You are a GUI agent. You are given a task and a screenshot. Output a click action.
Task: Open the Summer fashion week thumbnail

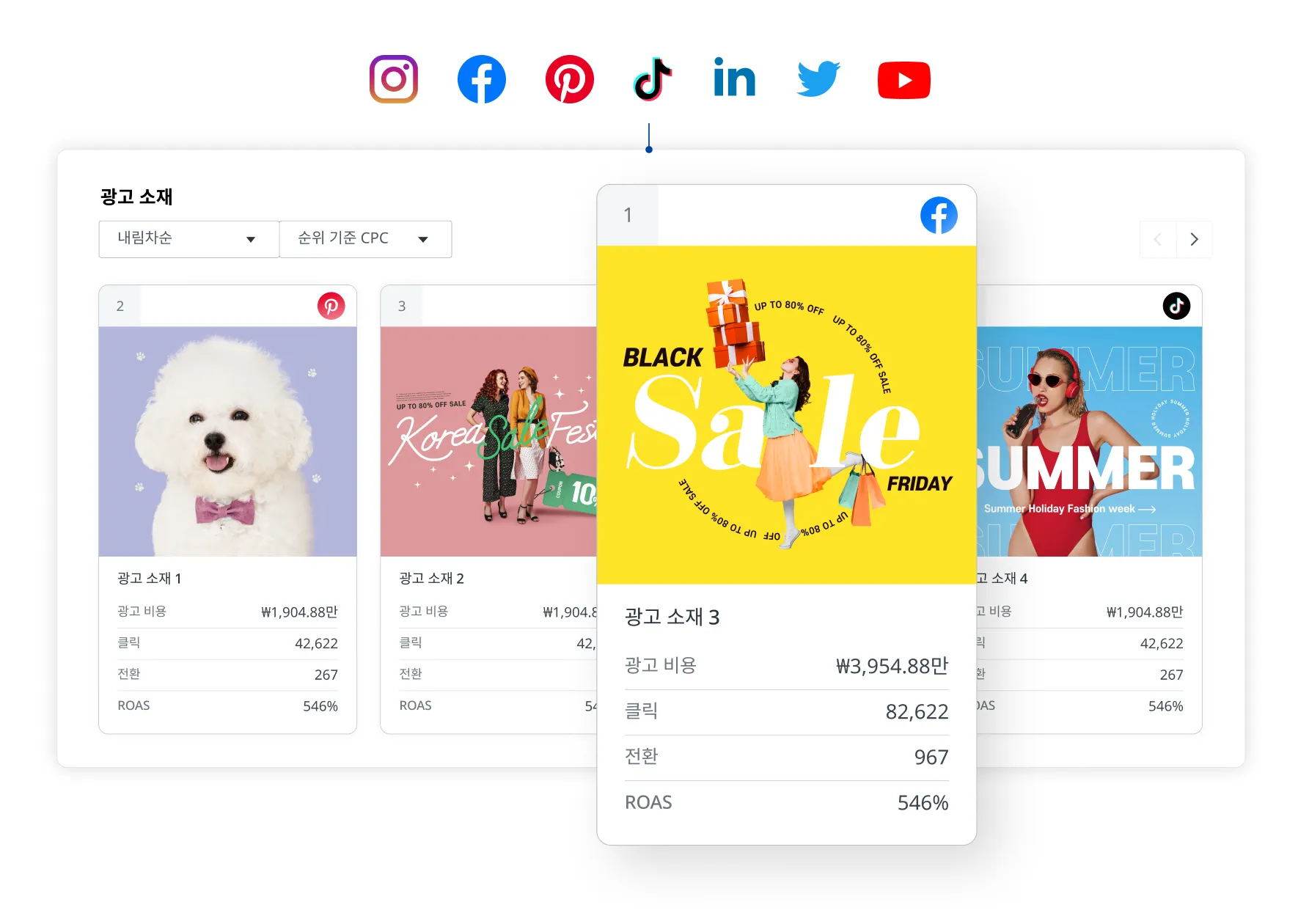coord(1089,441)
